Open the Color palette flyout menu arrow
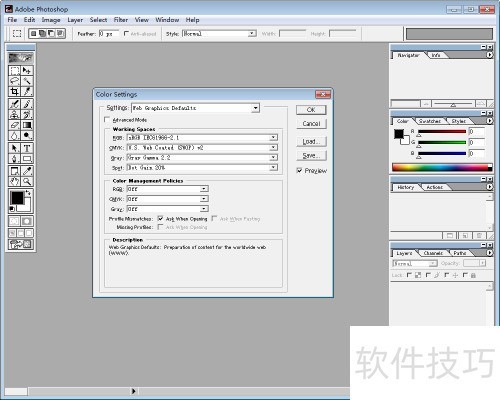Screen dimensions: 500x400 point(489,121)
